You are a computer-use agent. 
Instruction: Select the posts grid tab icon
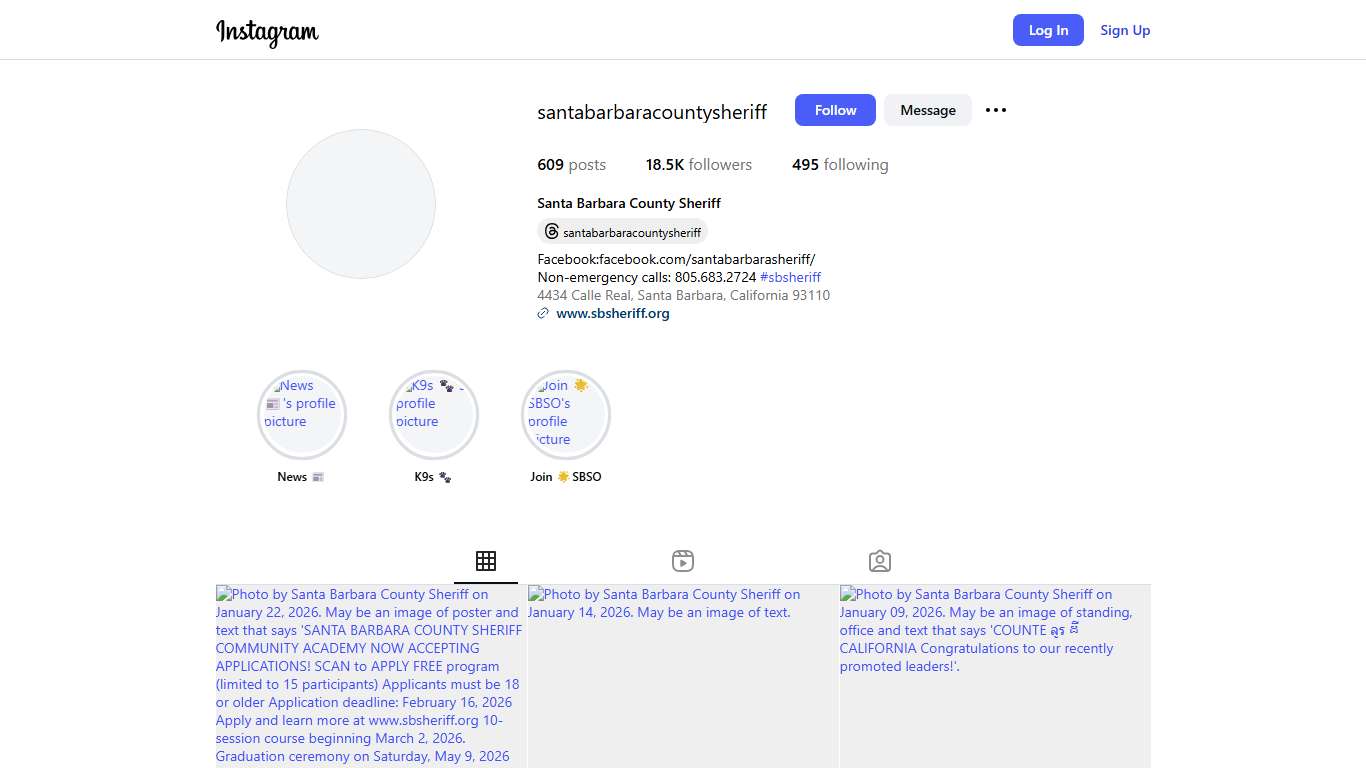486,561
